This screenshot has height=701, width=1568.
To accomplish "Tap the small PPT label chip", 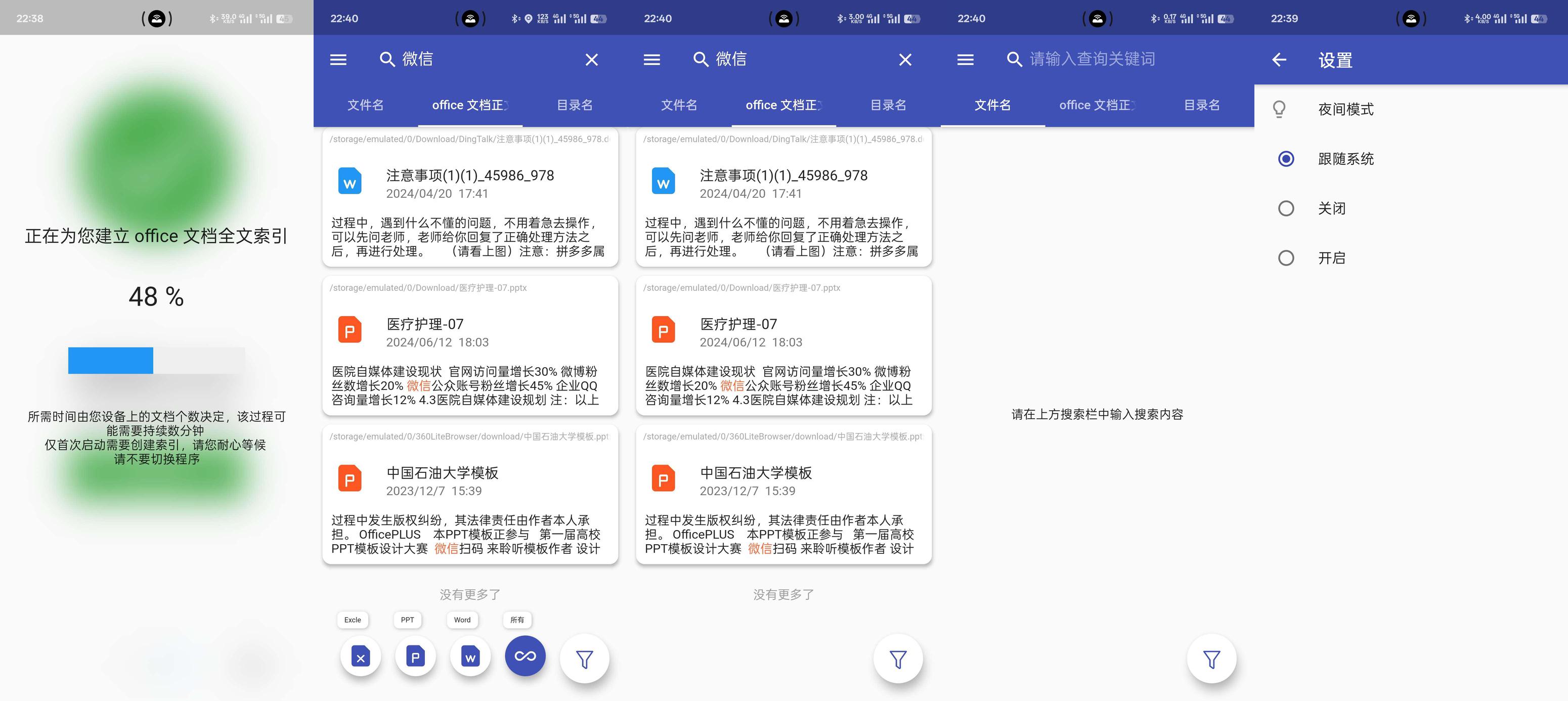I will 407,620.
